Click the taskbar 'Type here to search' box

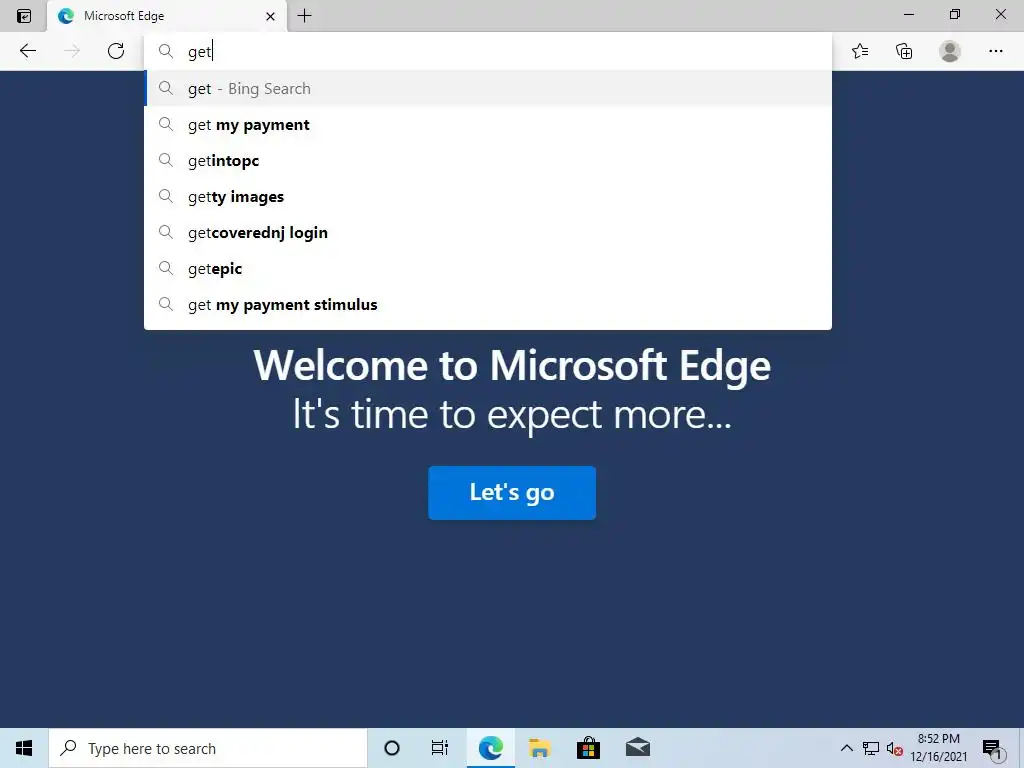(x=208, y=748)
